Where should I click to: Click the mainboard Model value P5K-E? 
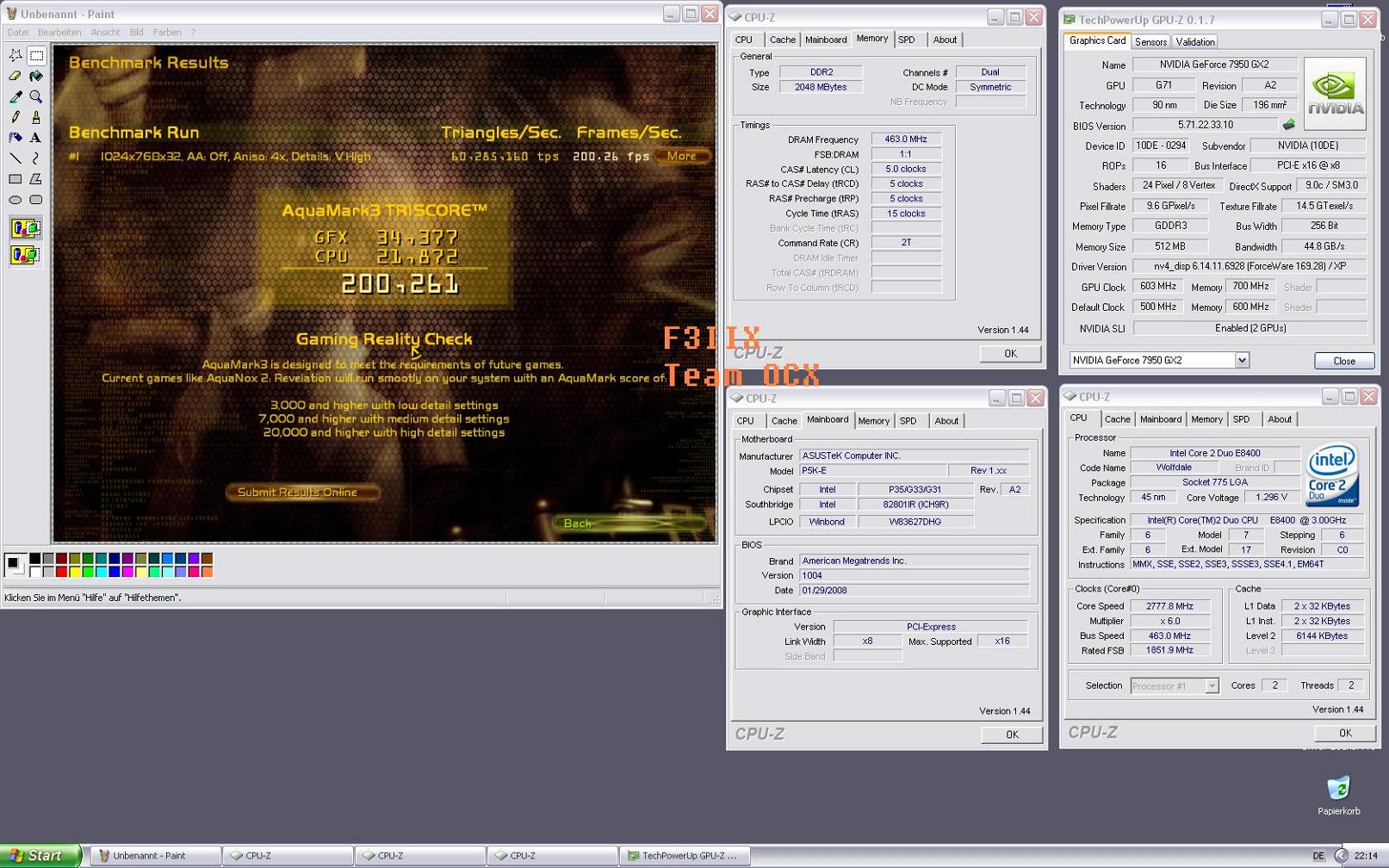click(x=871, y=471)
